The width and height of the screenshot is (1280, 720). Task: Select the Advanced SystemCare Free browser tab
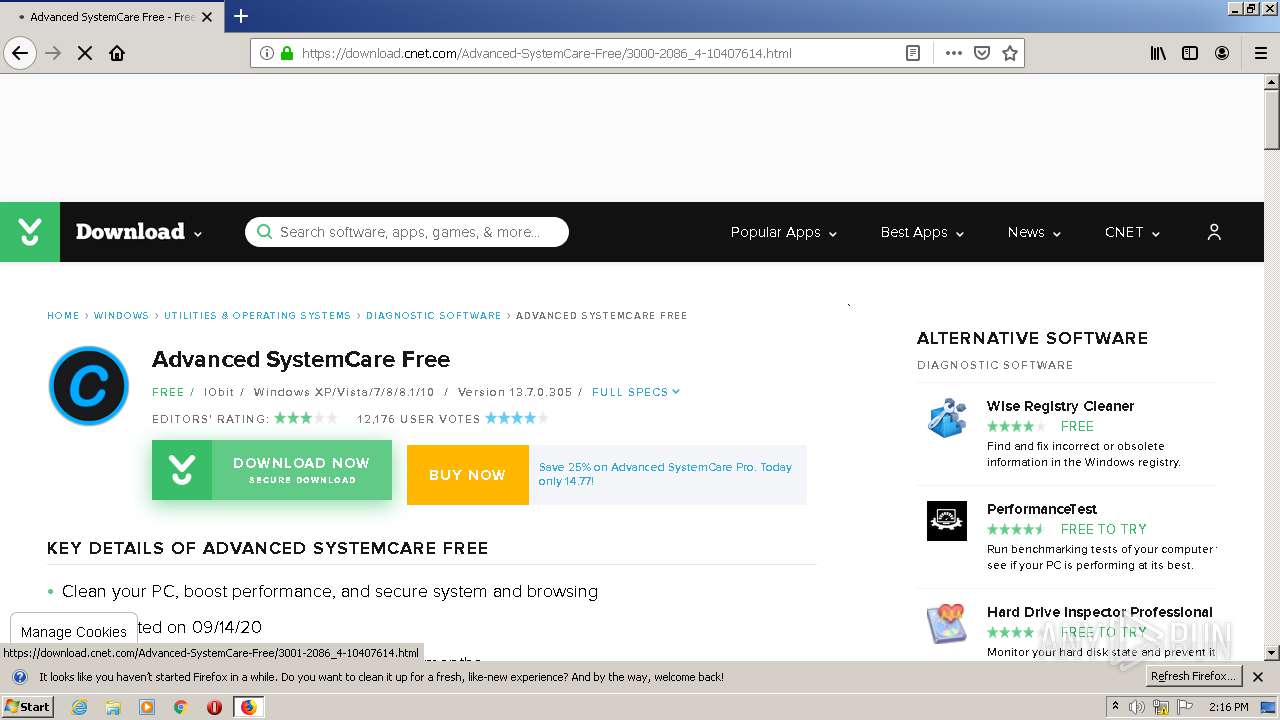(x=113, y=17)
